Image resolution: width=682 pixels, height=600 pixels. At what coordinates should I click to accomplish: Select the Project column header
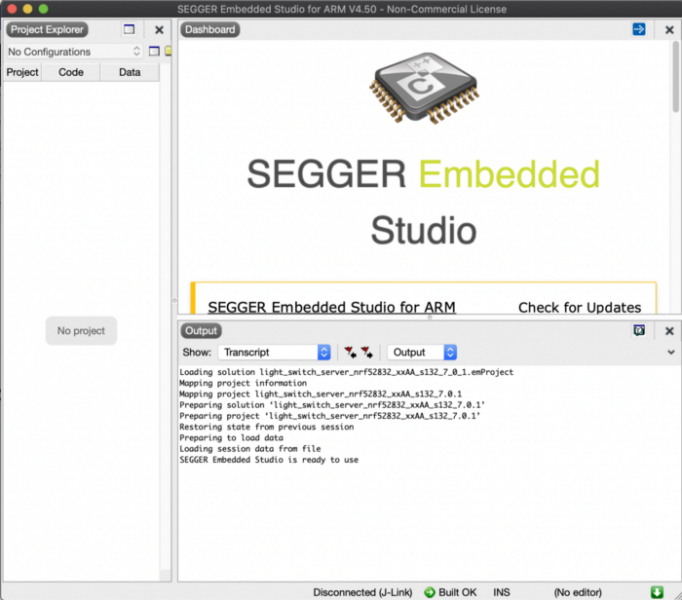coord(22,72)
